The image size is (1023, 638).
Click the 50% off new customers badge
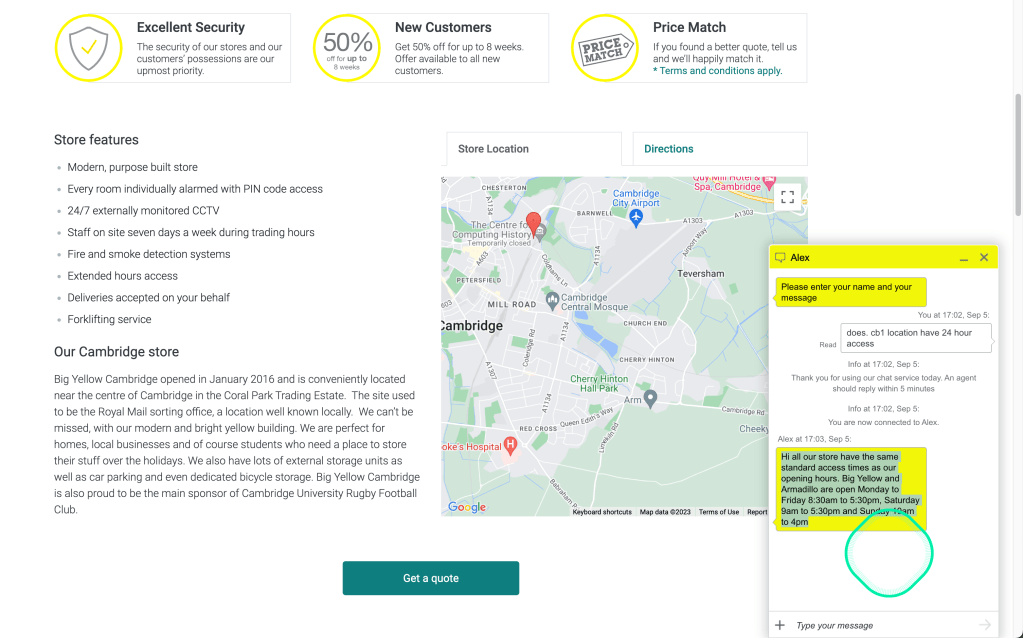click(346, 48)
